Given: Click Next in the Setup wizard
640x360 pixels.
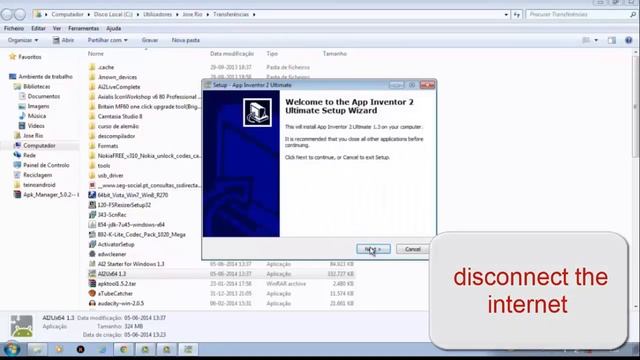Looking at the screenshot, I should (373, 249).
